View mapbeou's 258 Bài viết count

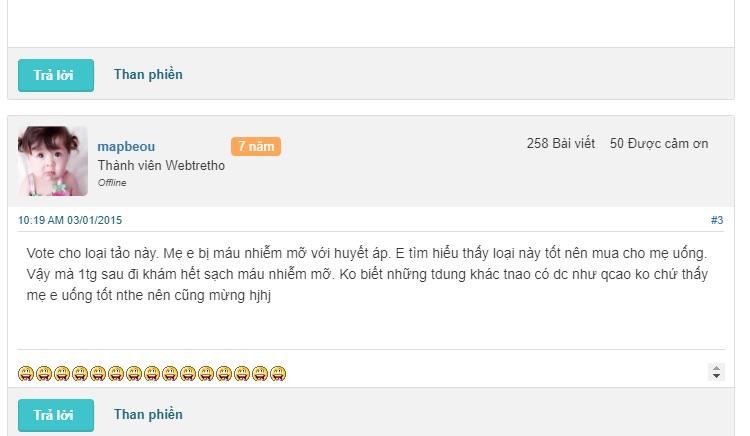click(561, 143)
